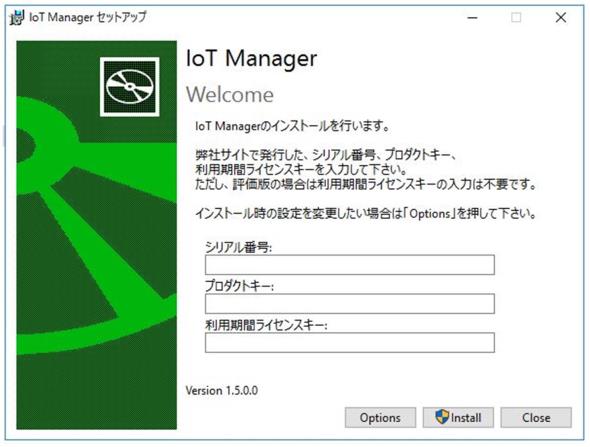The image size is (590, 447).
Task: Click the Options button
Action: pos(380,418)
